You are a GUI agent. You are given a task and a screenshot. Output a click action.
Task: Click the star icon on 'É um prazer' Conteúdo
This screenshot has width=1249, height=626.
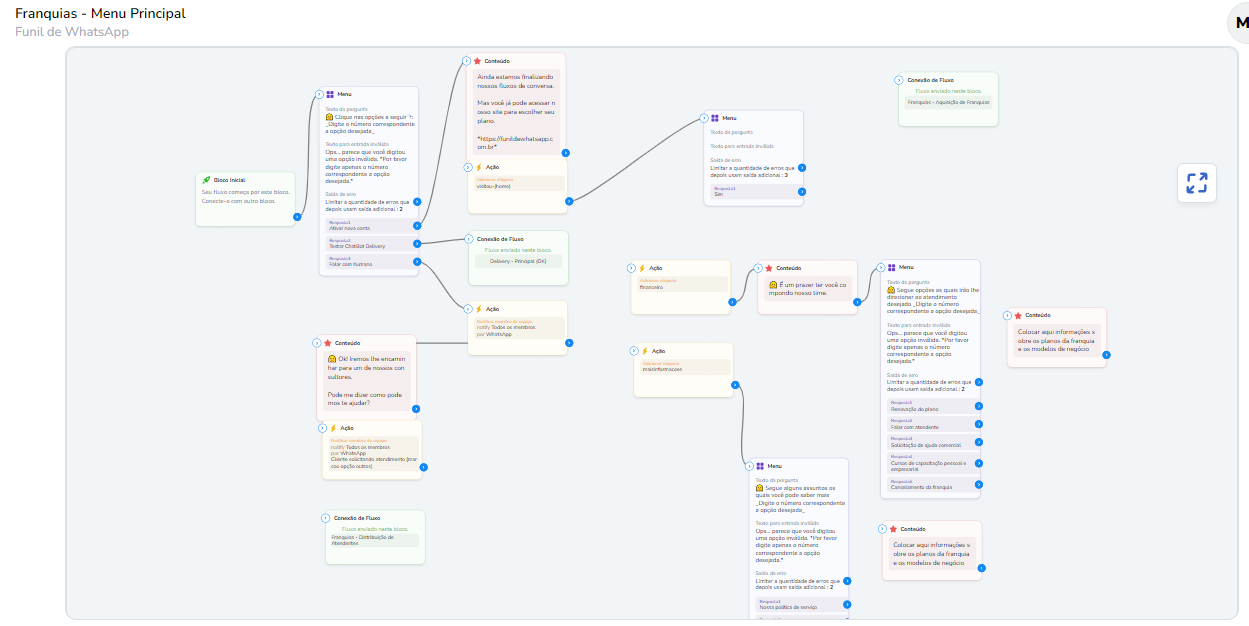(x=769, y=268)
